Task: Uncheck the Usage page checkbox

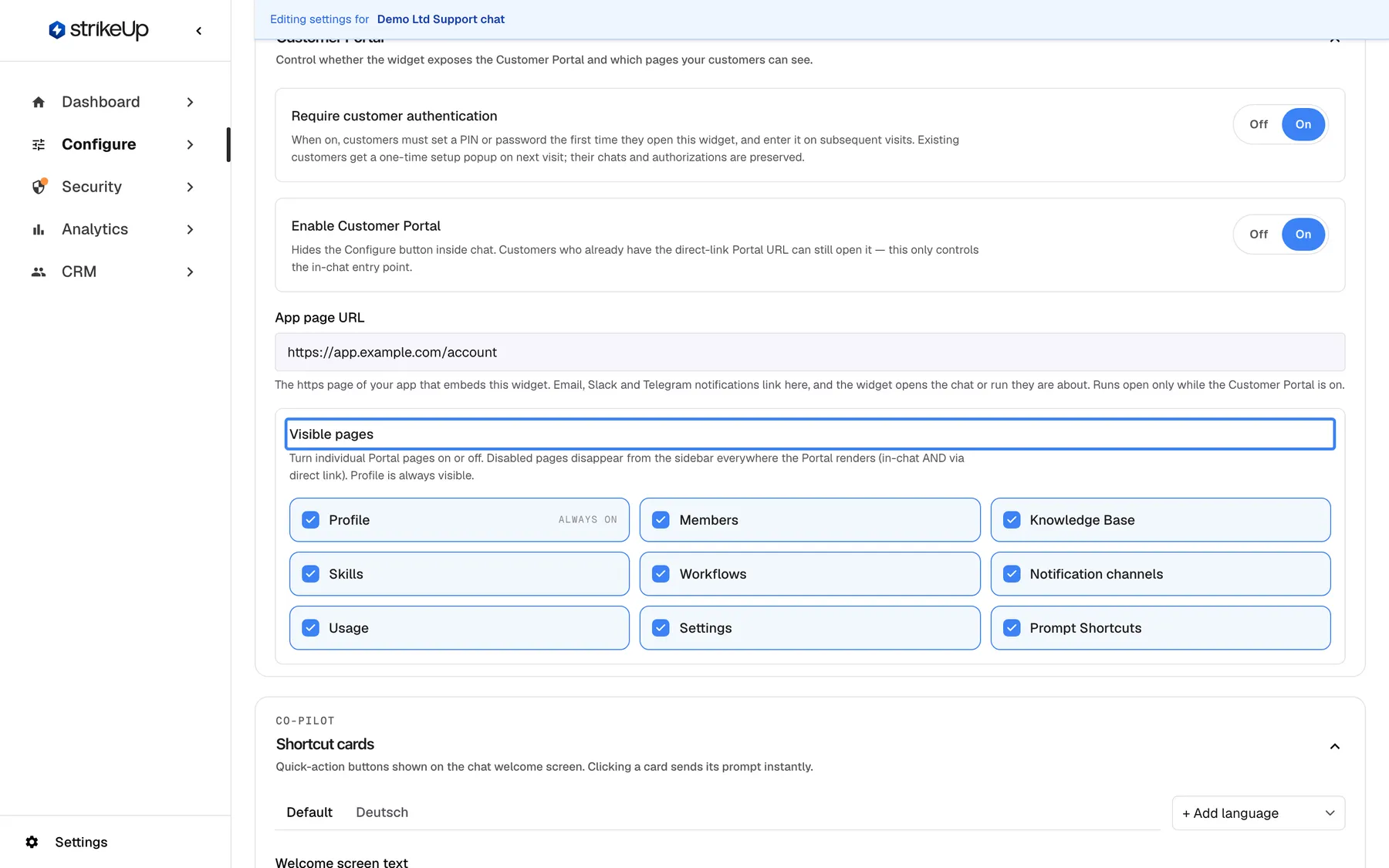Action: (310, 628)
